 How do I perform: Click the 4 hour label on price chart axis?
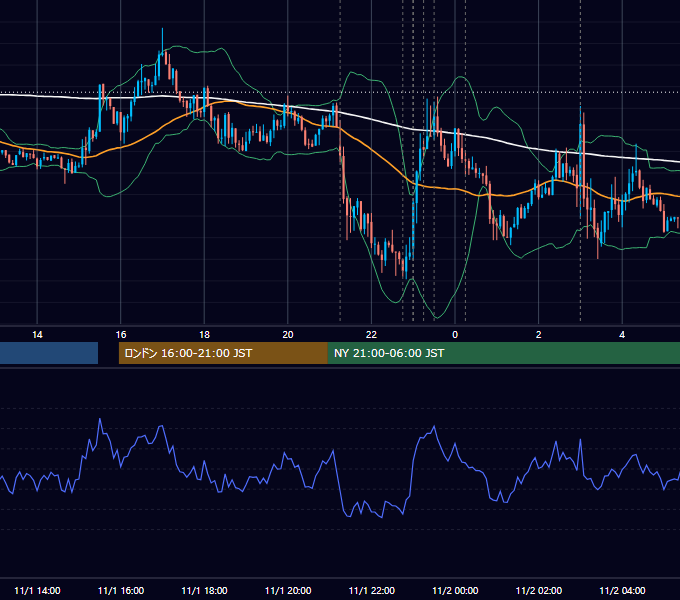(622, 335)
